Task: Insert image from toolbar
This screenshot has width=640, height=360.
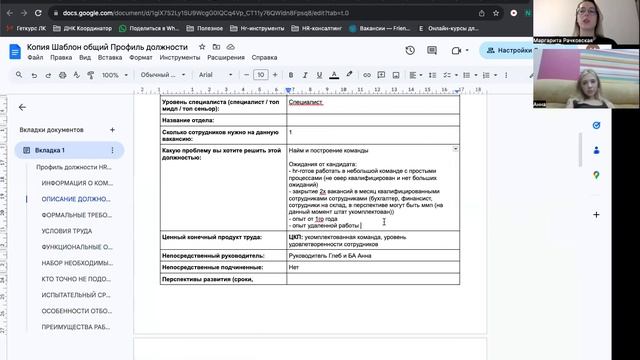Action: coord(396,75)
